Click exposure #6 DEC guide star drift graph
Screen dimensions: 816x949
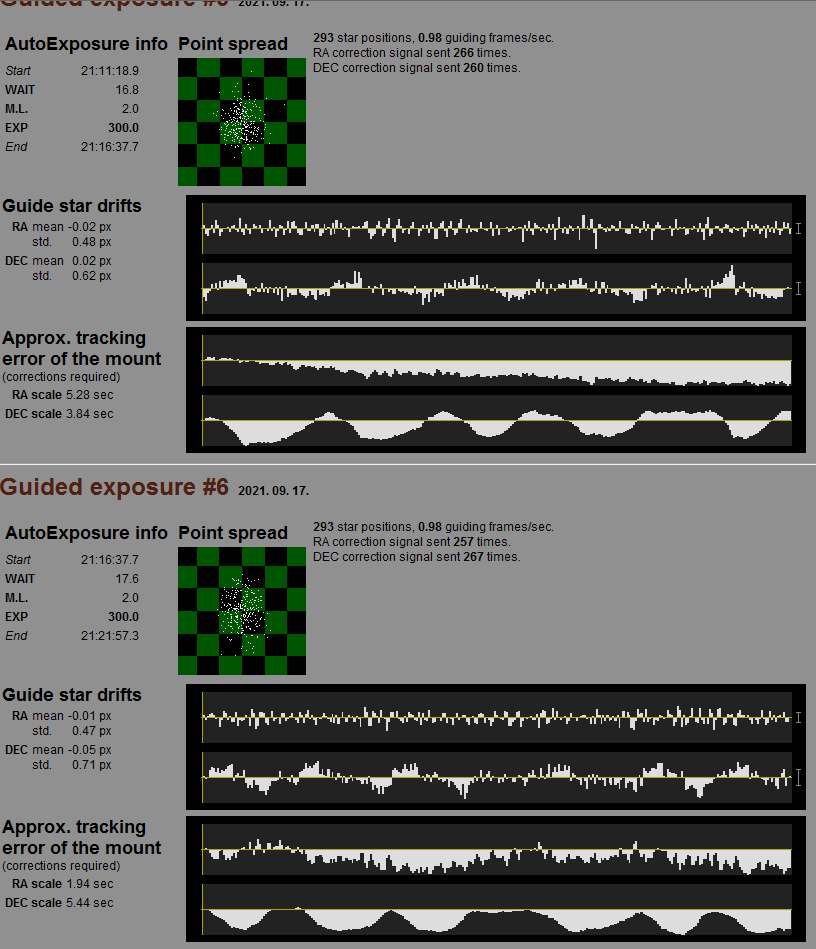(496, 777)
